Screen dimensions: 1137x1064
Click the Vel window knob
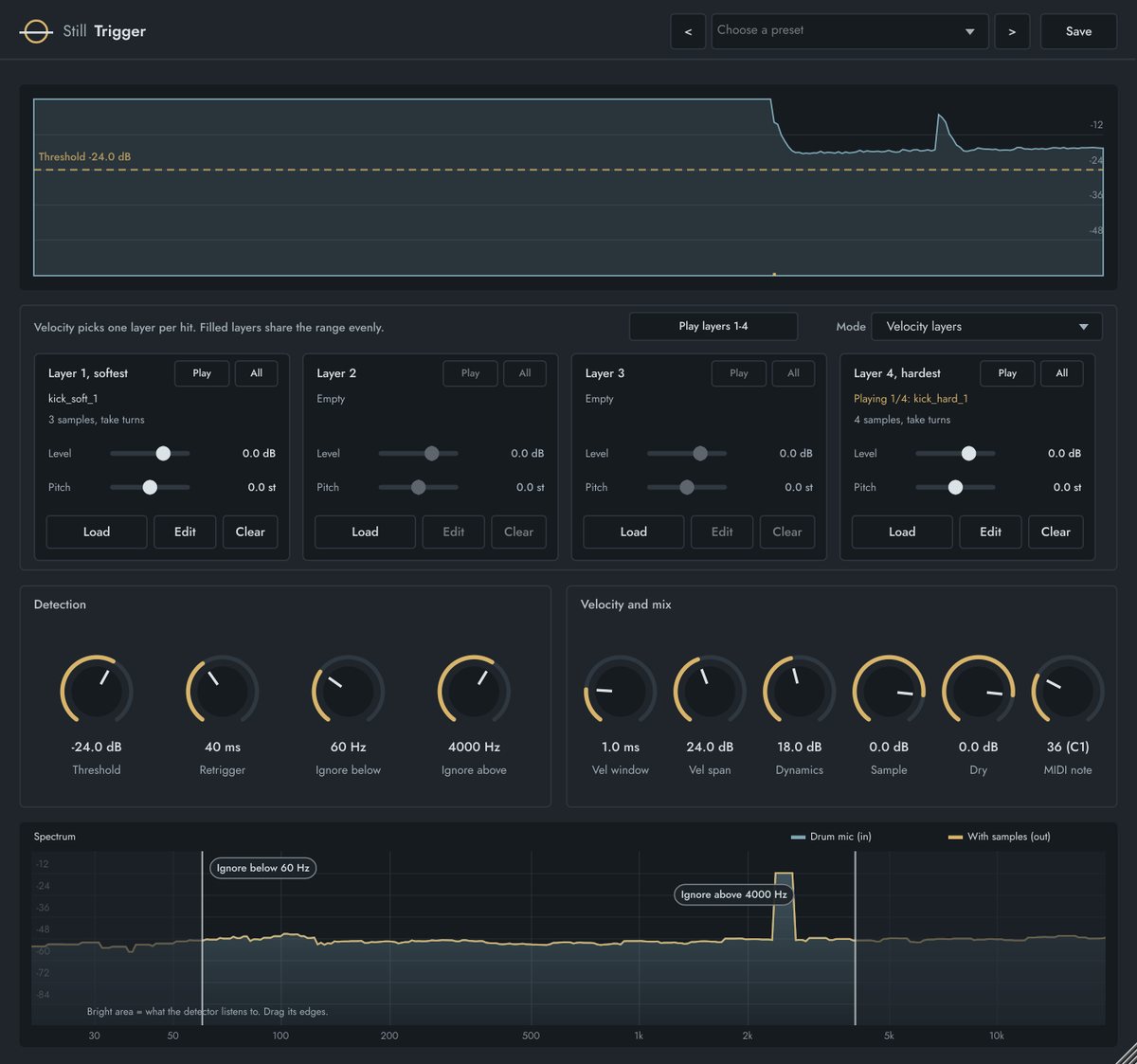tap(621, 691)
